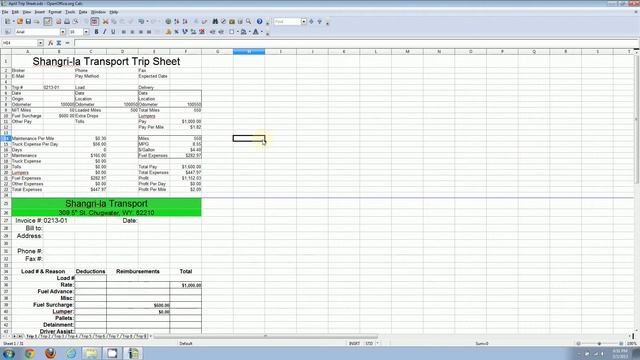Toggle Edit File mode icon

coord(48,21)
